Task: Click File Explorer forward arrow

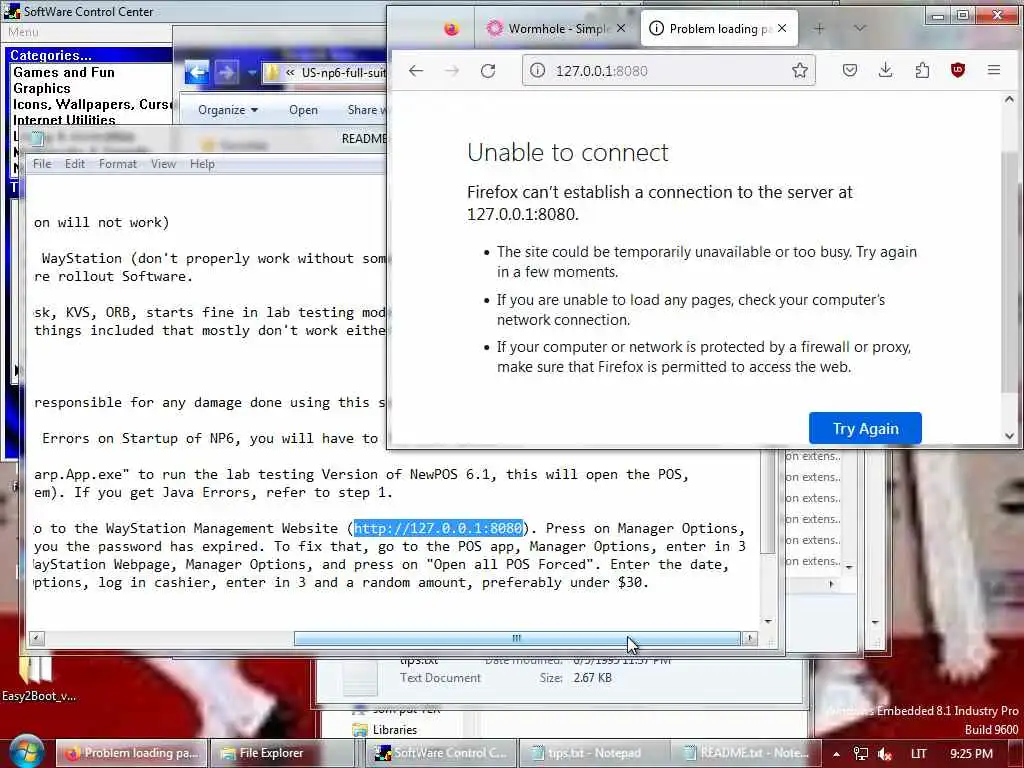Action: tap(226, 72)
